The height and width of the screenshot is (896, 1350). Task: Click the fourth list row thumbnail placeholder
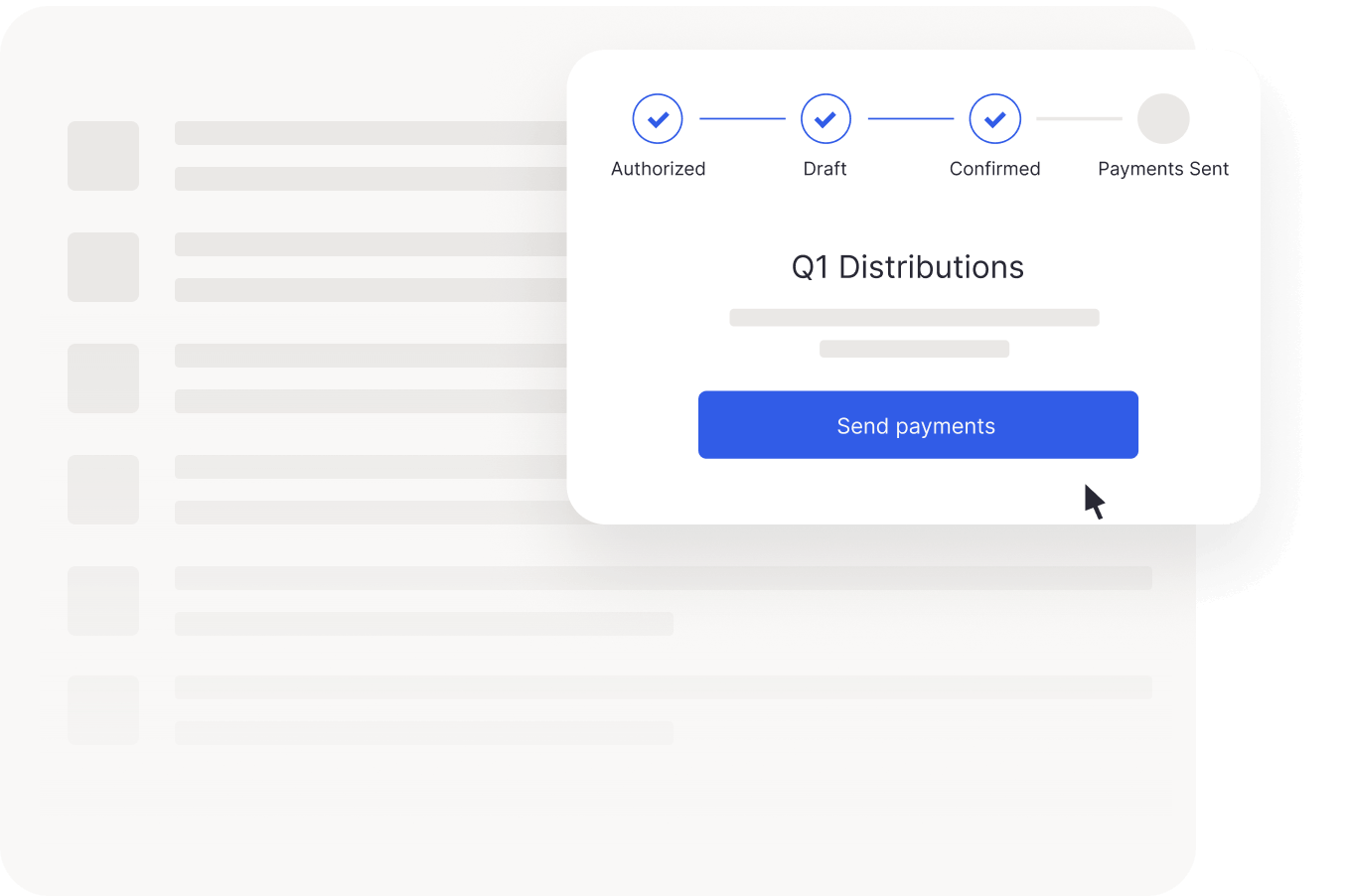click(103, 490)
